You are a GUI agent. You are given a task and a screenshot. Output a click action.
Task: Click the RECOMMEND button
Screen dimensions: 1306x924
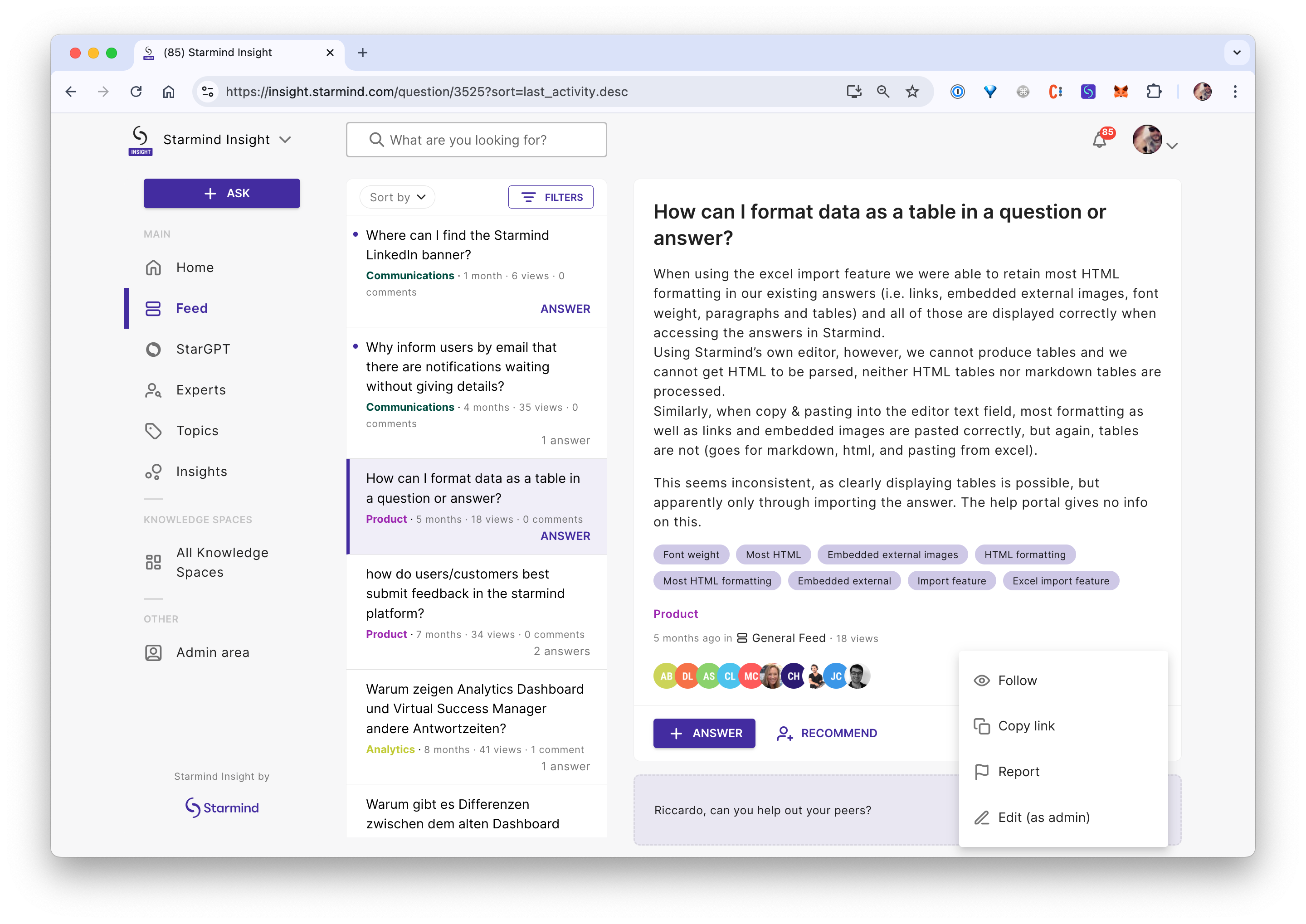827,734
